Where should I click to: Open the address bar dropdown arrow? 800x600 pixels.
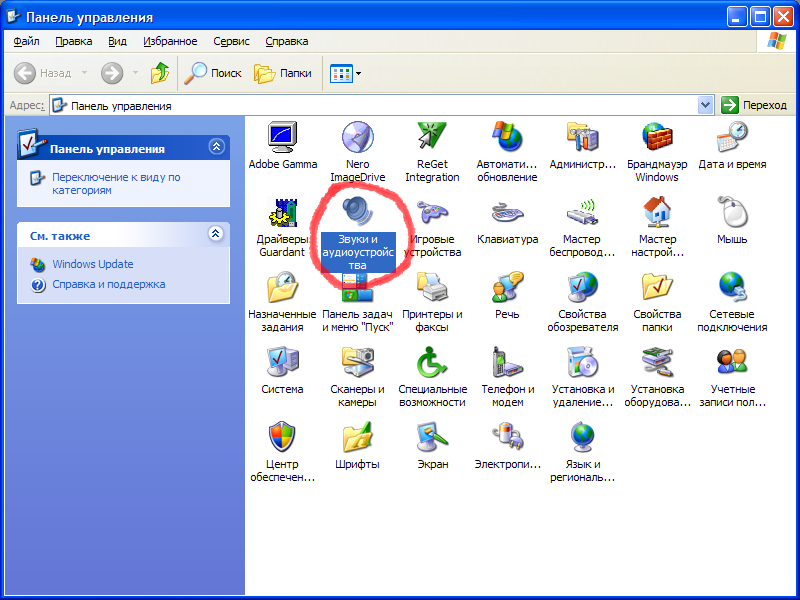tap(705, 106)
